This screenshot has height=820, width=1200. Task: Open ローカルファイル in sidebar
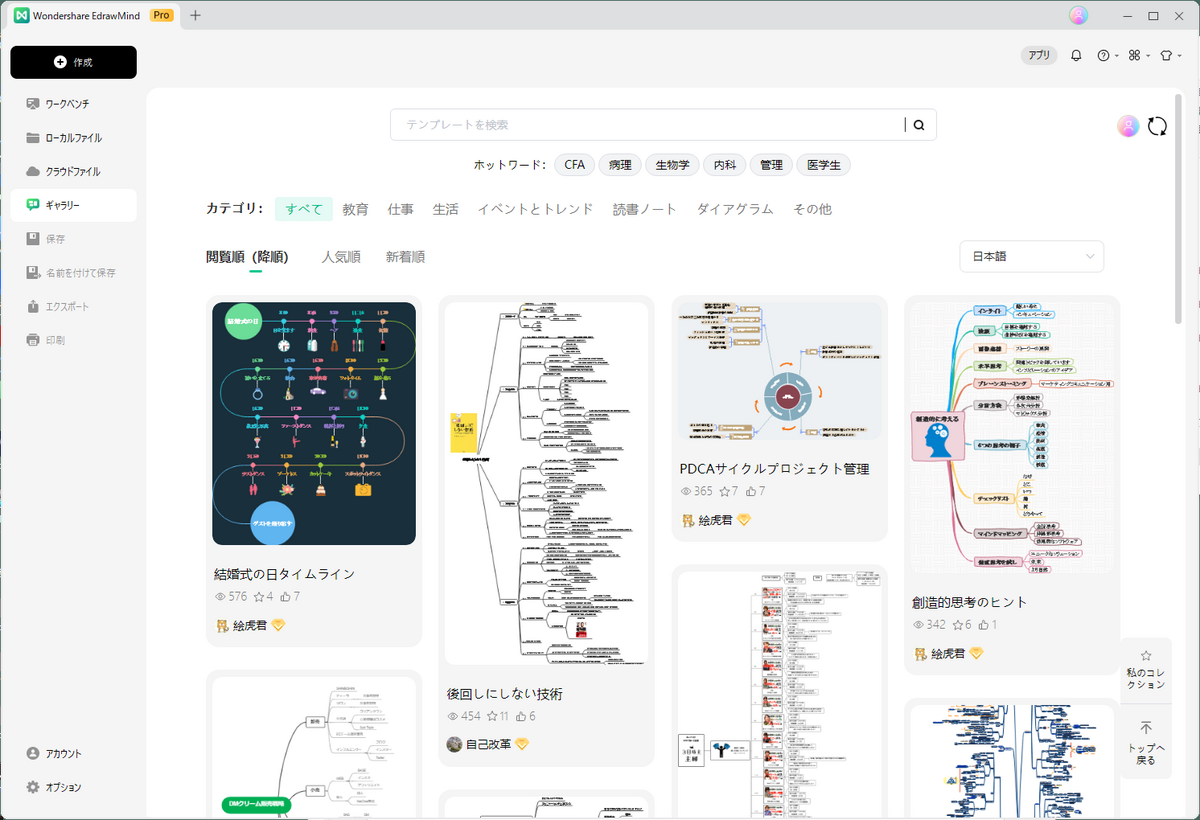pos(73,137)
